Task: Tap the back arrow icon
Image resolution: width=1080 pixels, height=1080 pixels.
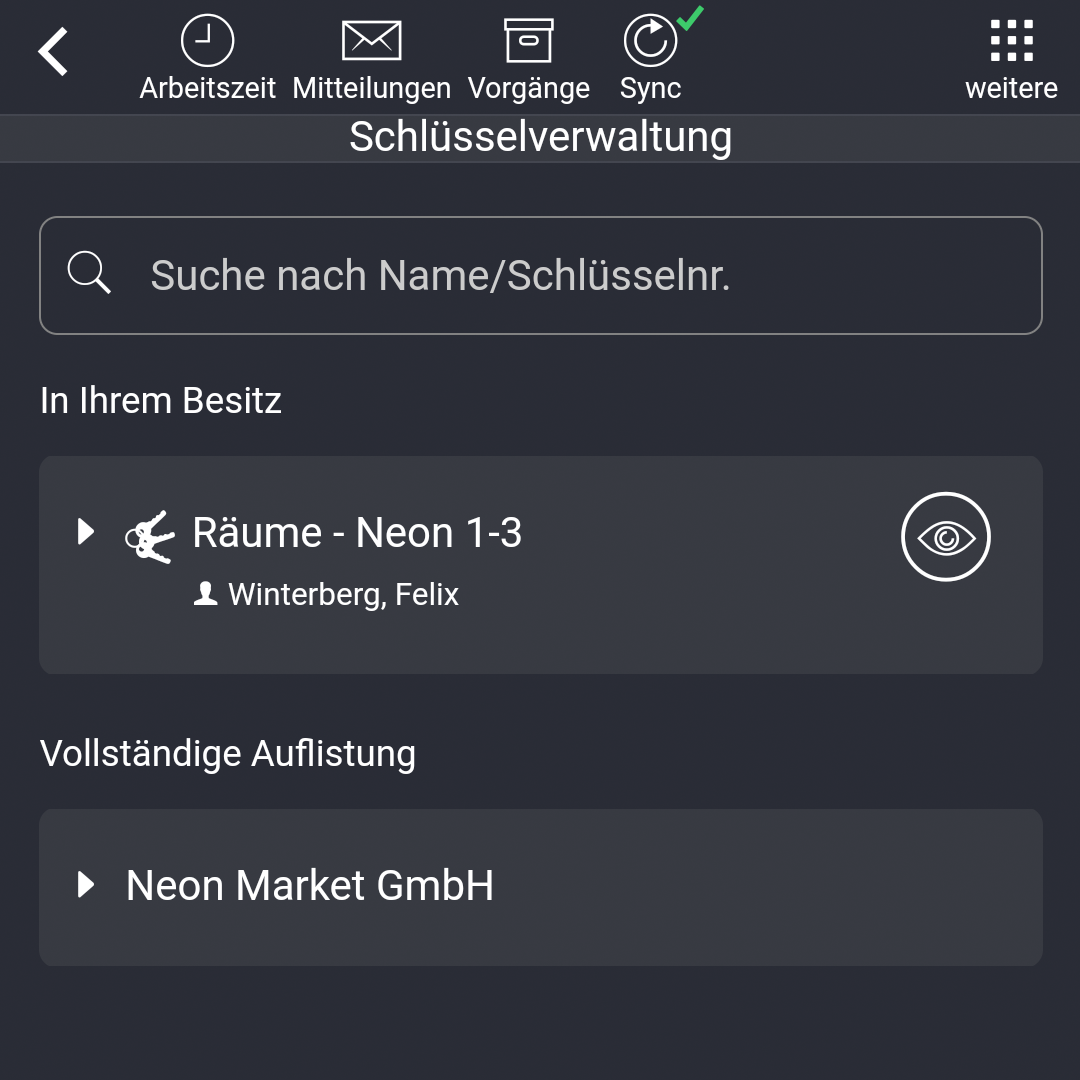Action: pyautogui.click(x=51, y=50)
